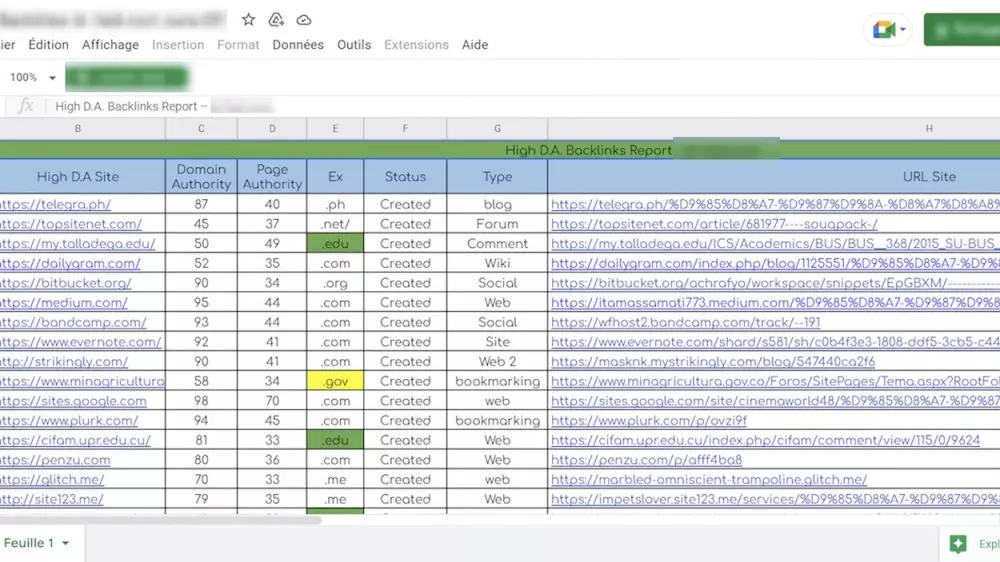Open the sites.google.com site link
The height and width of the screenshot is (562, 1000).
[73, 401]
